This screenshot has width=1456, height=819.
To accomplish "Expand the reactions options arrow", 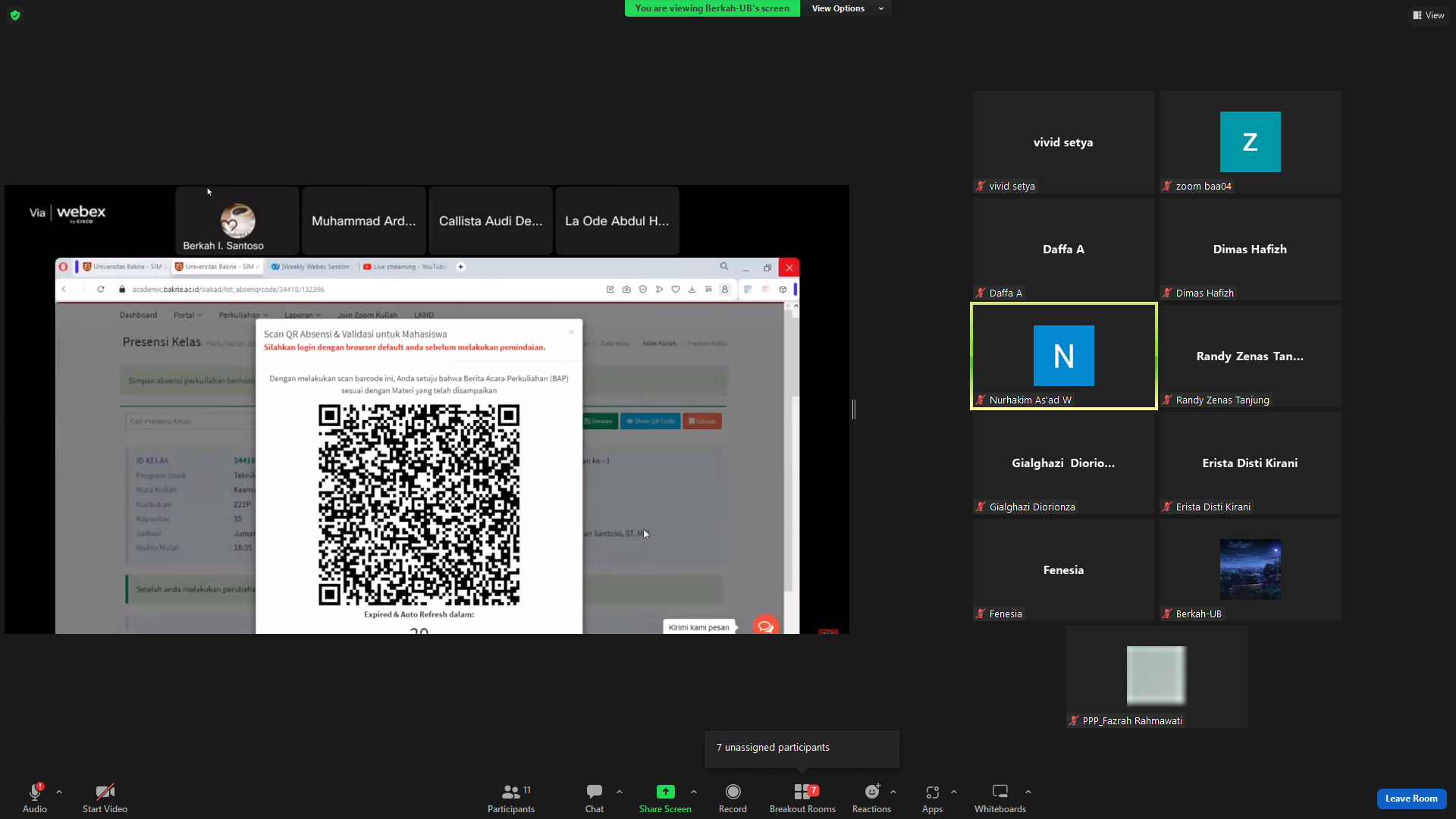I will [x=893, y=792].
